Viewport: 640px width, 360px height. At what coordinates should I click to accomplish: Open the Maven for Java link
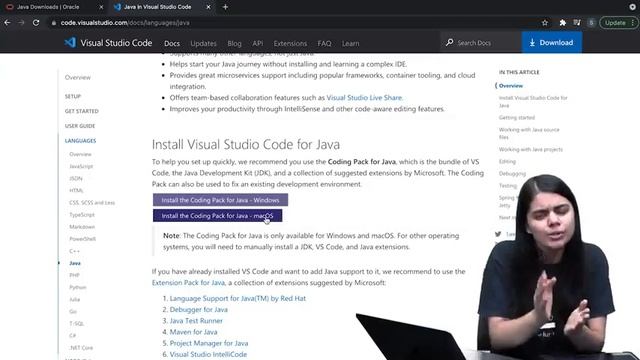pyautogui.click(x=193, y=332)
